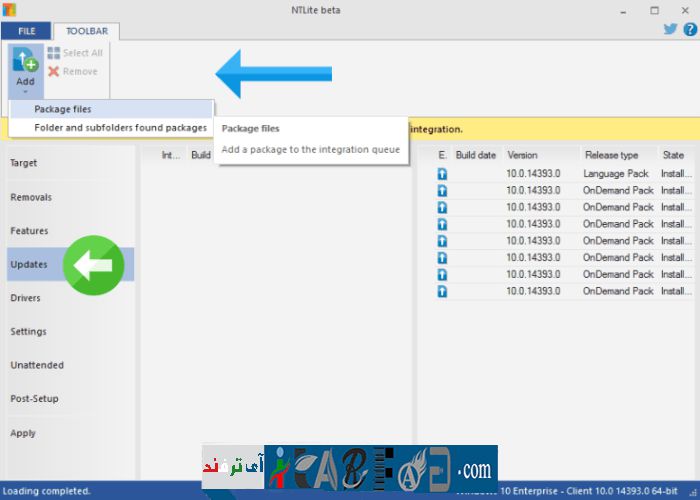The width and height of the screenshot is (700, 500).
Task: Open the Drivers page in sidebar
Action: tap(25, 298)
